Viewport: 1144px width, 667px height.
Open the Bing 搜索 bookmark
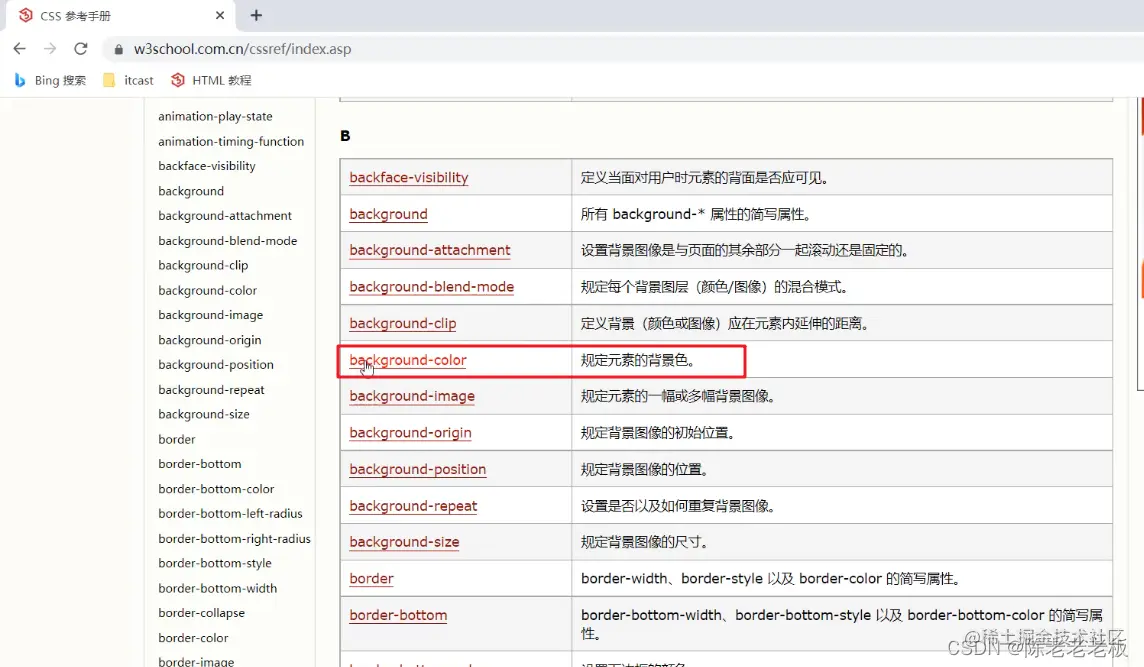[50, 80]
